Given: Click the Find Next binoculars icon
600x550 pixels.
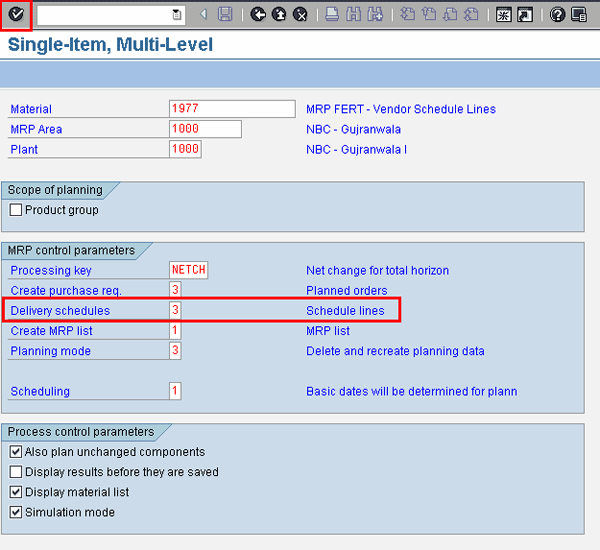Looking at the screenshot, I should point(375,15).
